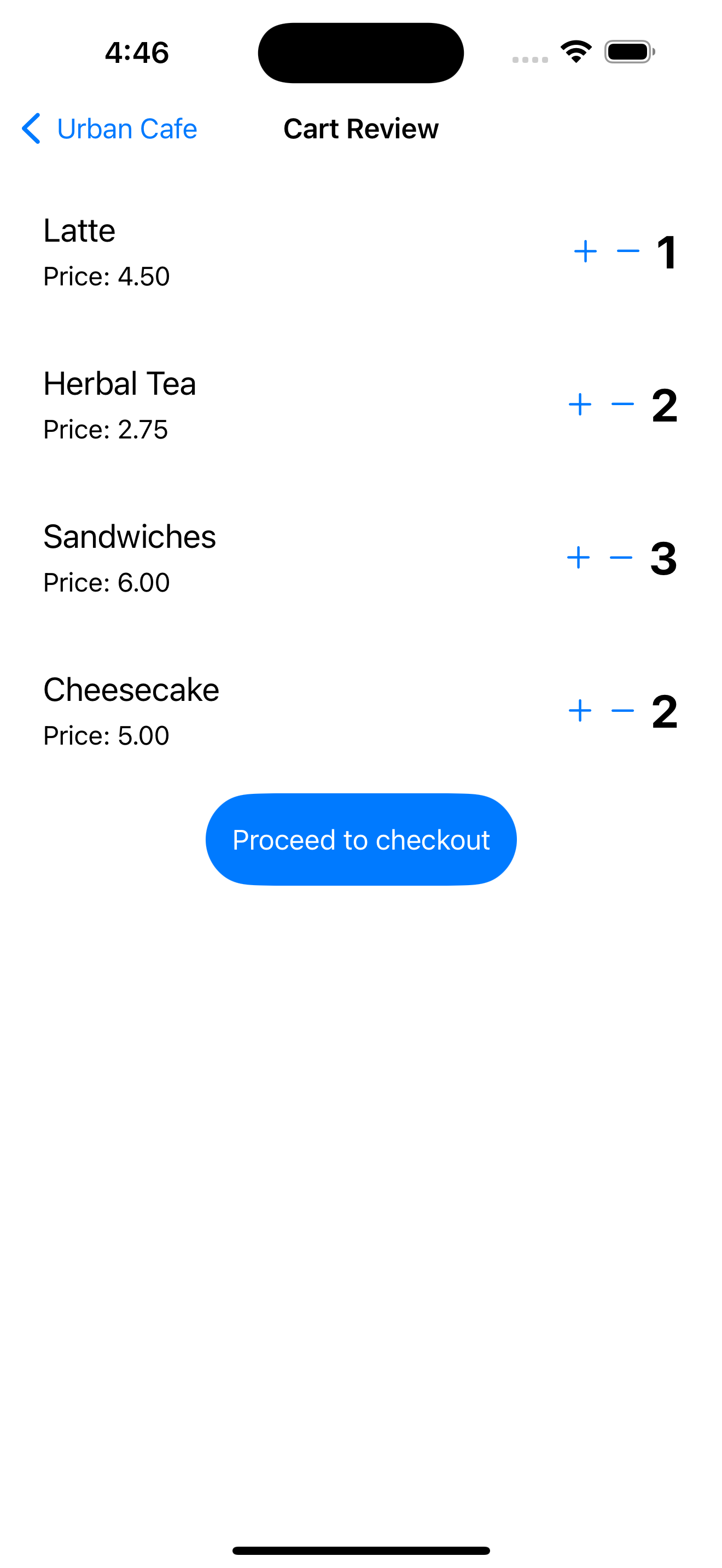This screenshot has height=1568, width=722.
Task: Tap the Sandwiches quantity number 3
Action: tap(663, 558)
